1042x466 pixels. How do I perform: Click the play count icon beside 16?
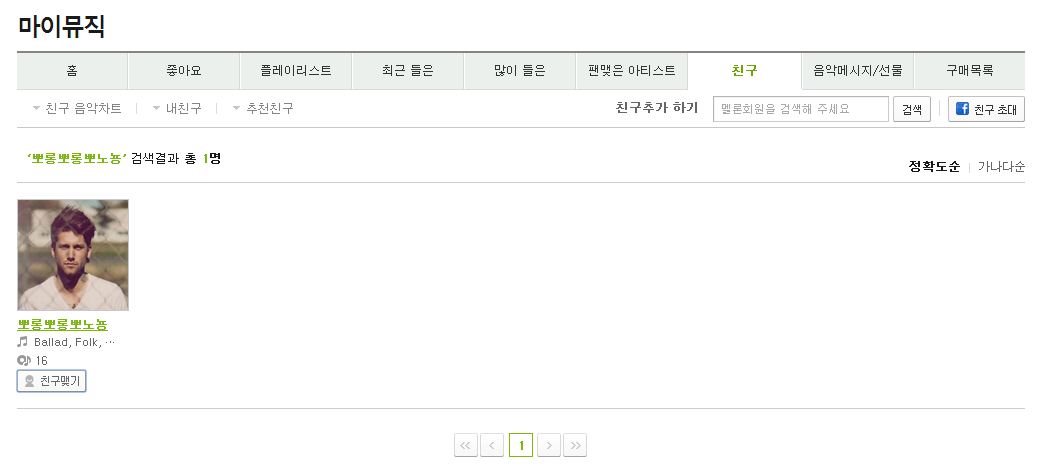coord(24,360)
